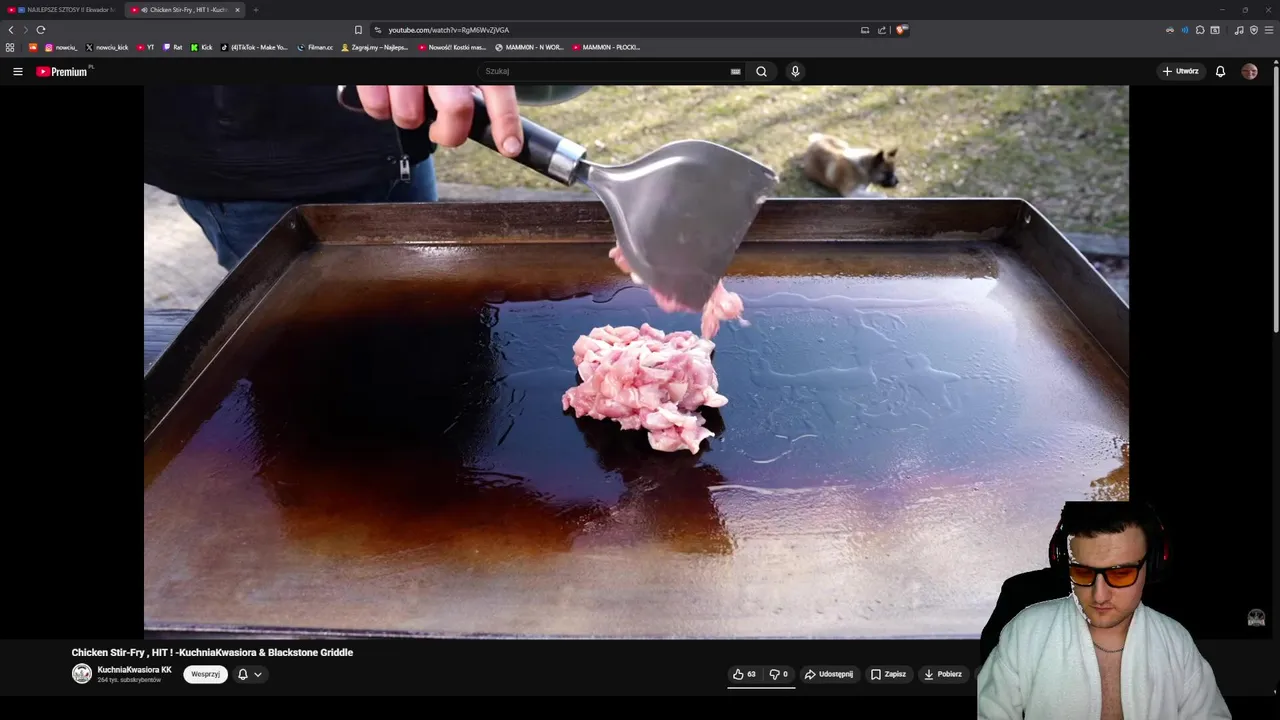This screenshot has height=720, width=1280.
Task: Open the account avatar menu
Action: pos(1249,72)
